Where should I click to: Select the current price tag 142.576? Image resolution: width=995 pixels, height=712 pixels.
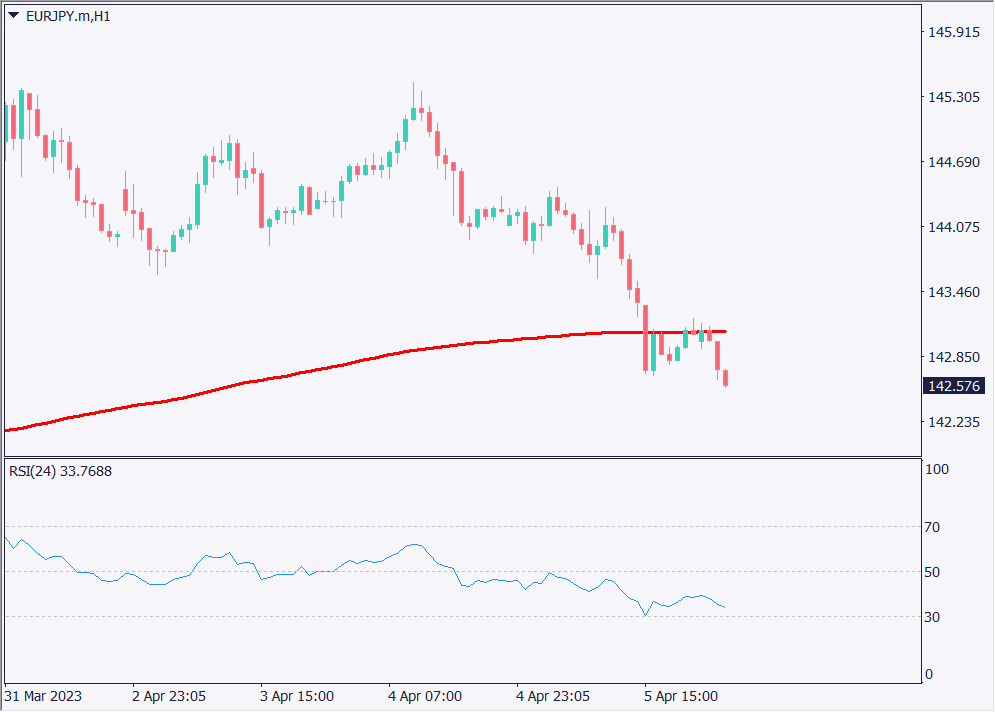[x=955, y=386]
